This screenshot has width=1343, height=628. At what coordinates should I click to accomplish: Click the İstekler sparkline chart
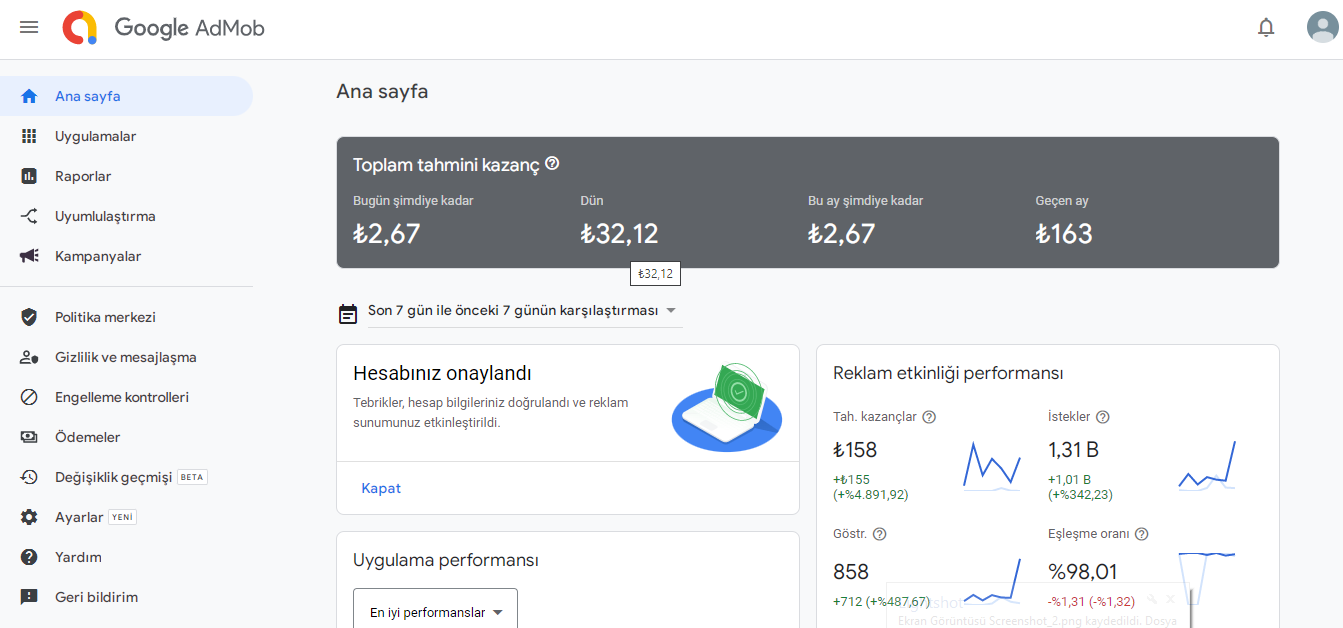click(1207, 465)
